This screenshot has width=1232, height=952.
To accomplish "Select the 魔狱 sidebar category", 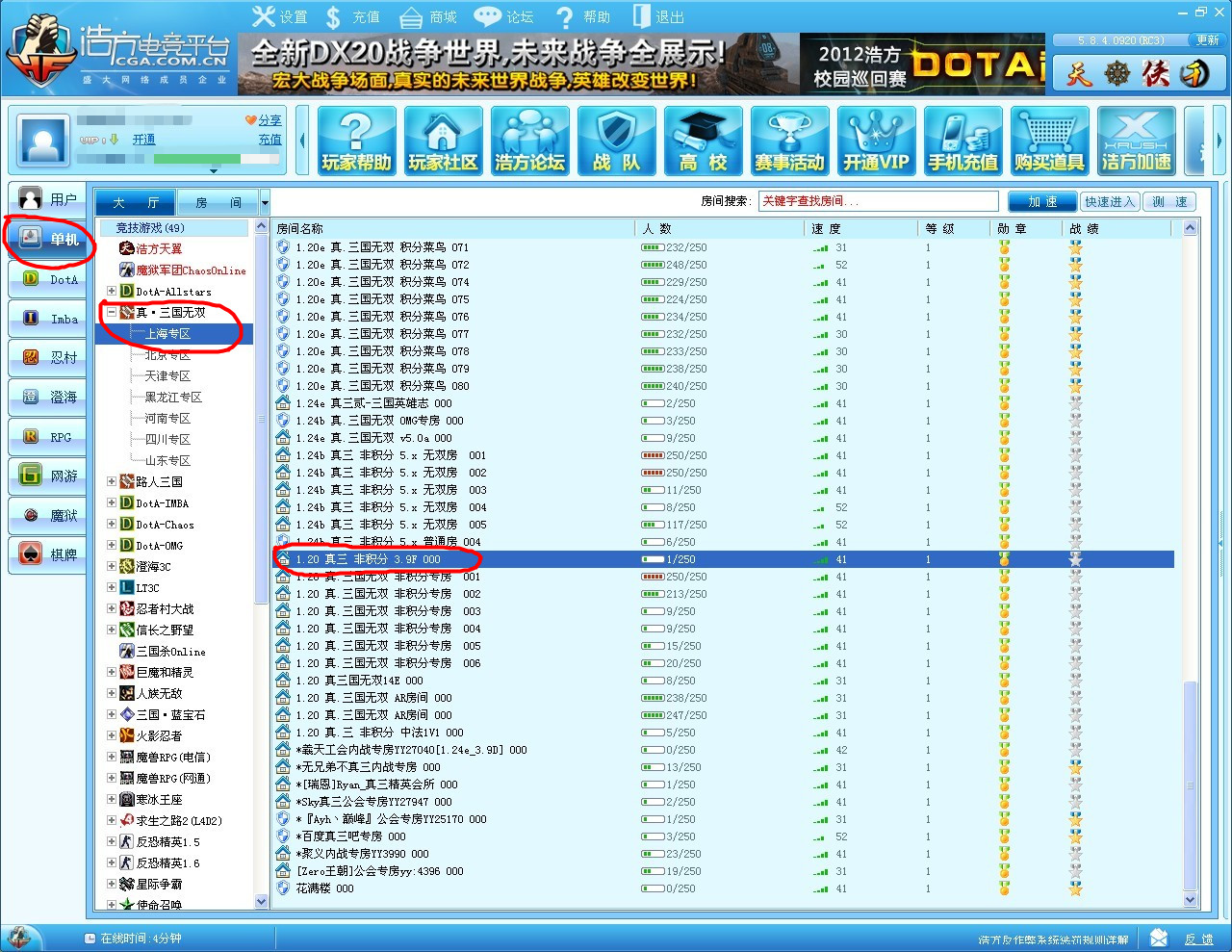I will click(48, 515).
